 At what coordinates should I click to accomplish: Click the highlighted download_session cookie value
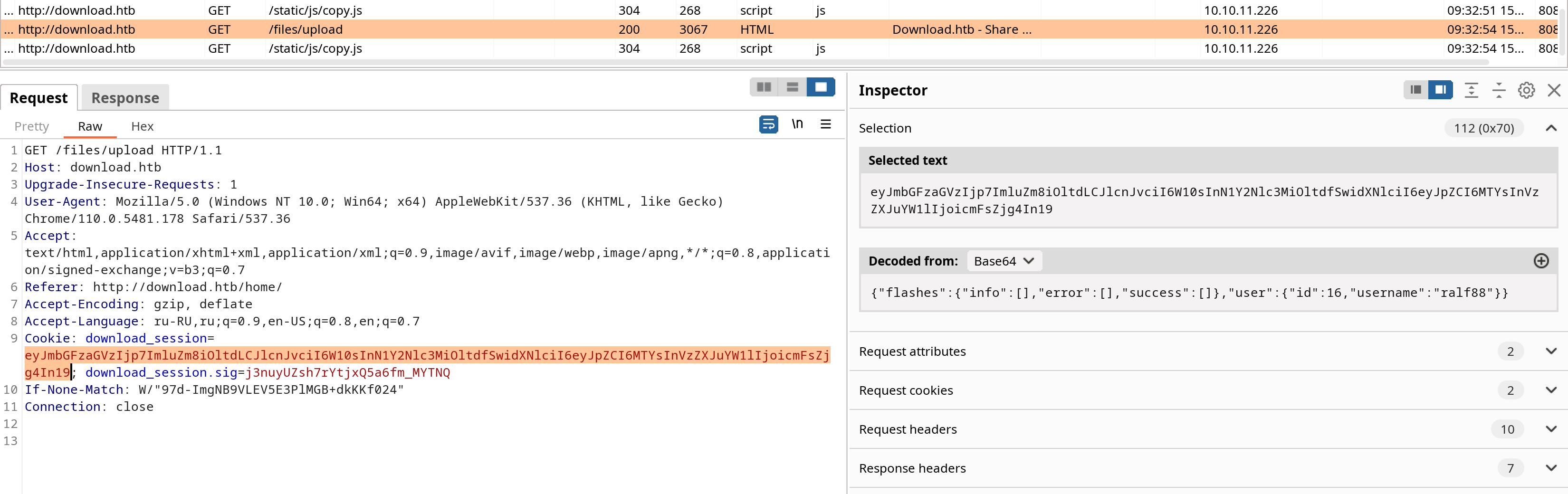[427, 364]
